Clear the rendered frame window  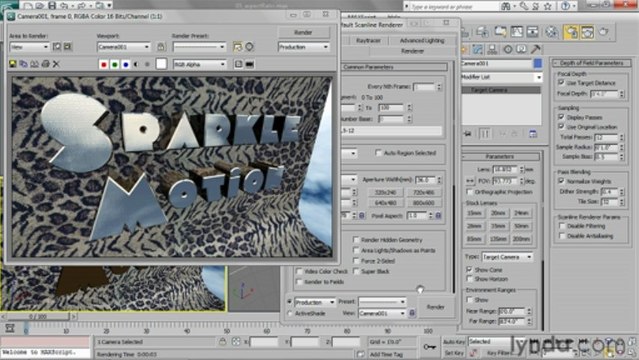[x=56, y=64]
